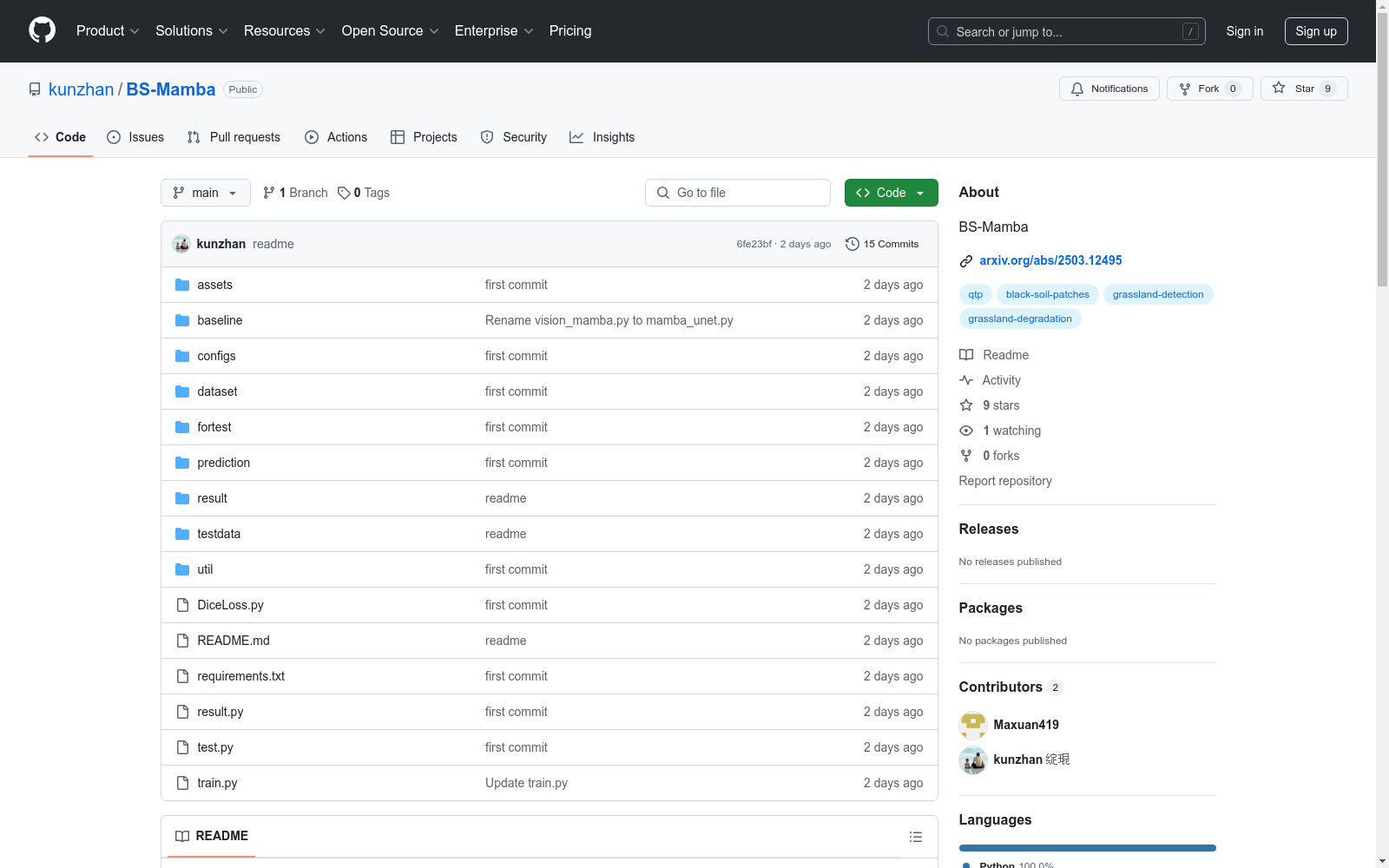Click the 6fe23bf commit hash
The height and width of the screenshot is (868, 1389).
tap(754, 244)
